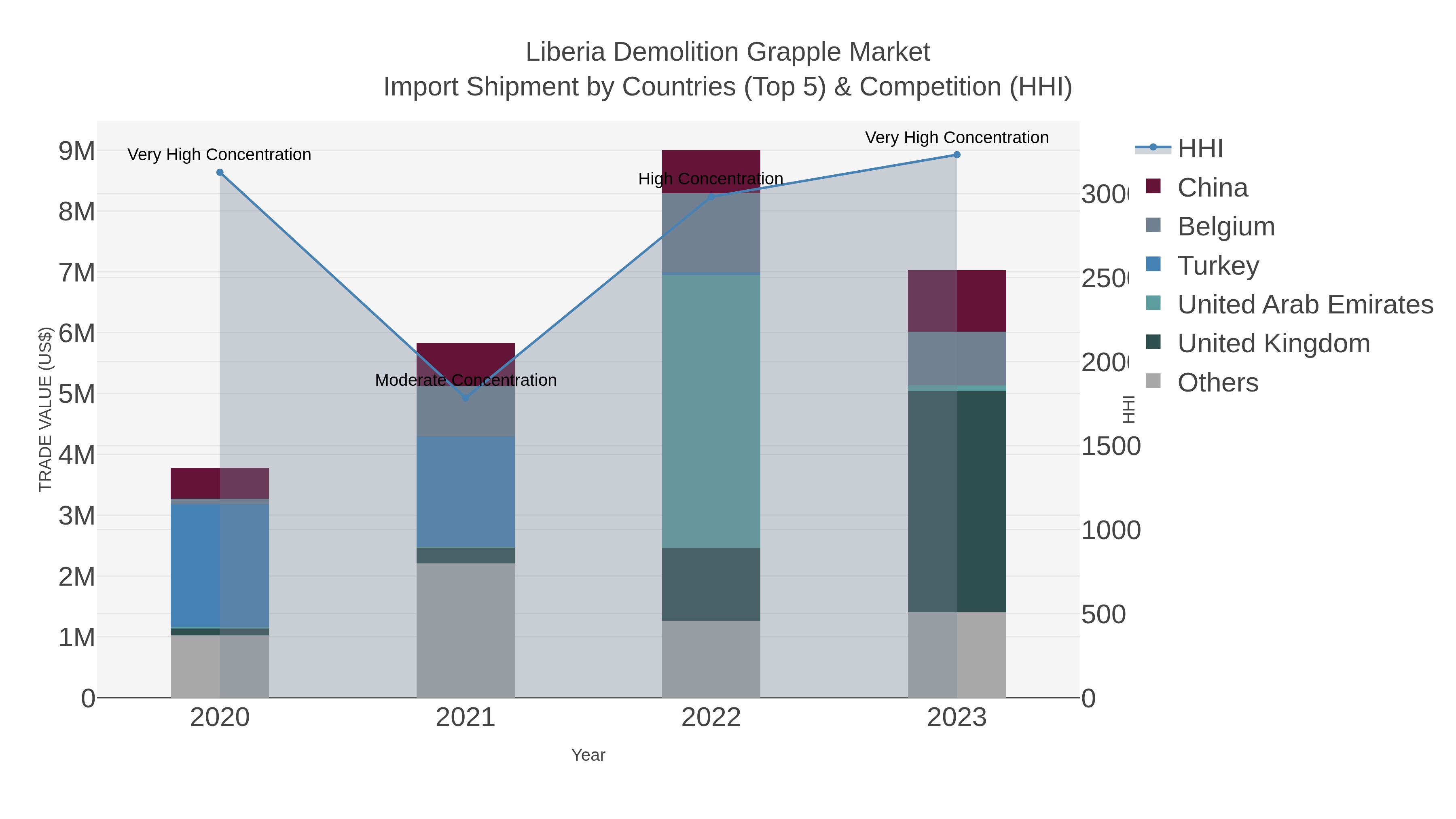
Task: Toggle the Belgium legend entry
Action: (x=1210, y=226)
